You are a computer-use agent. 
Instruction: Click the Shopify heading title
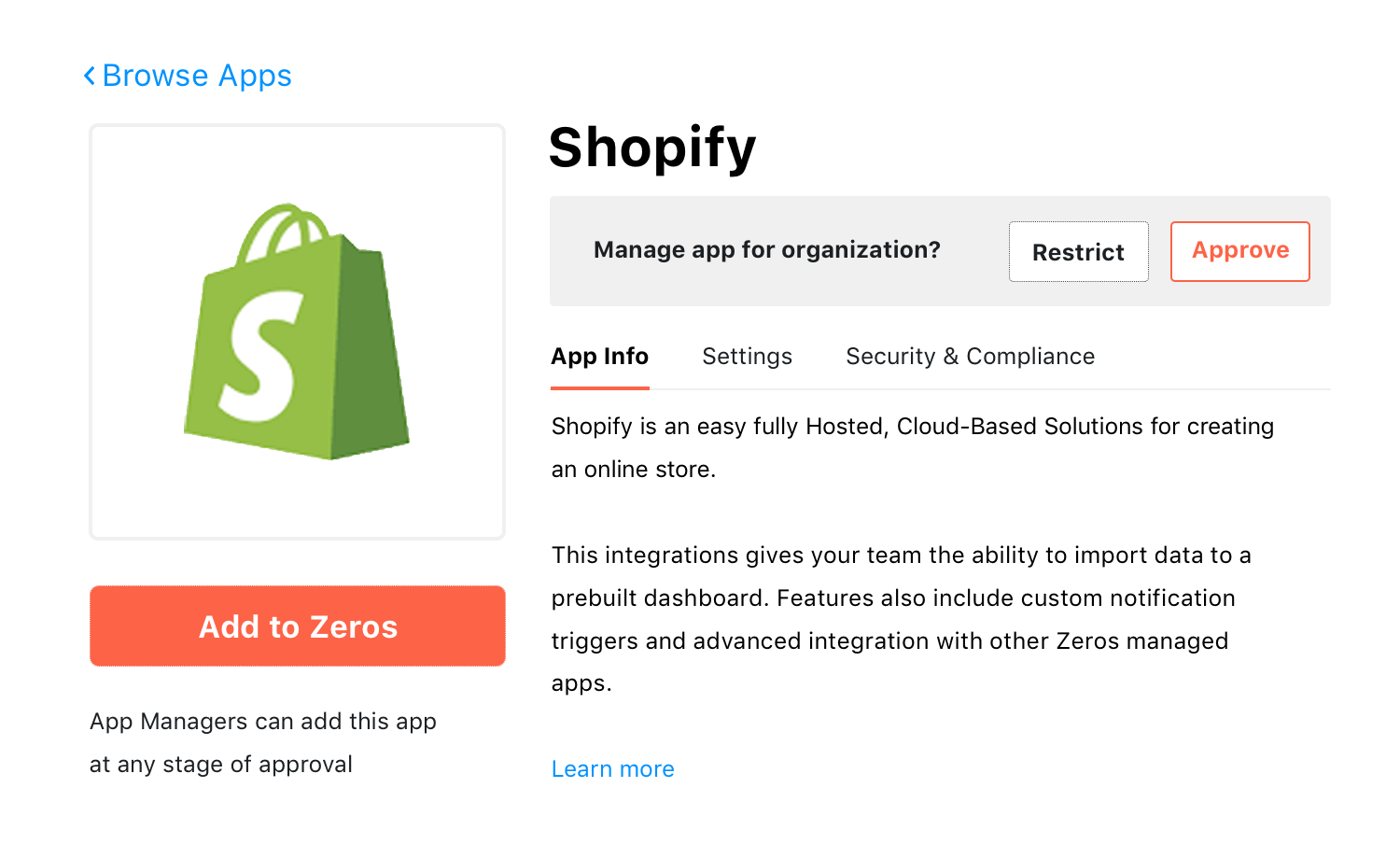pyautogui.click(x=652, y=148)
